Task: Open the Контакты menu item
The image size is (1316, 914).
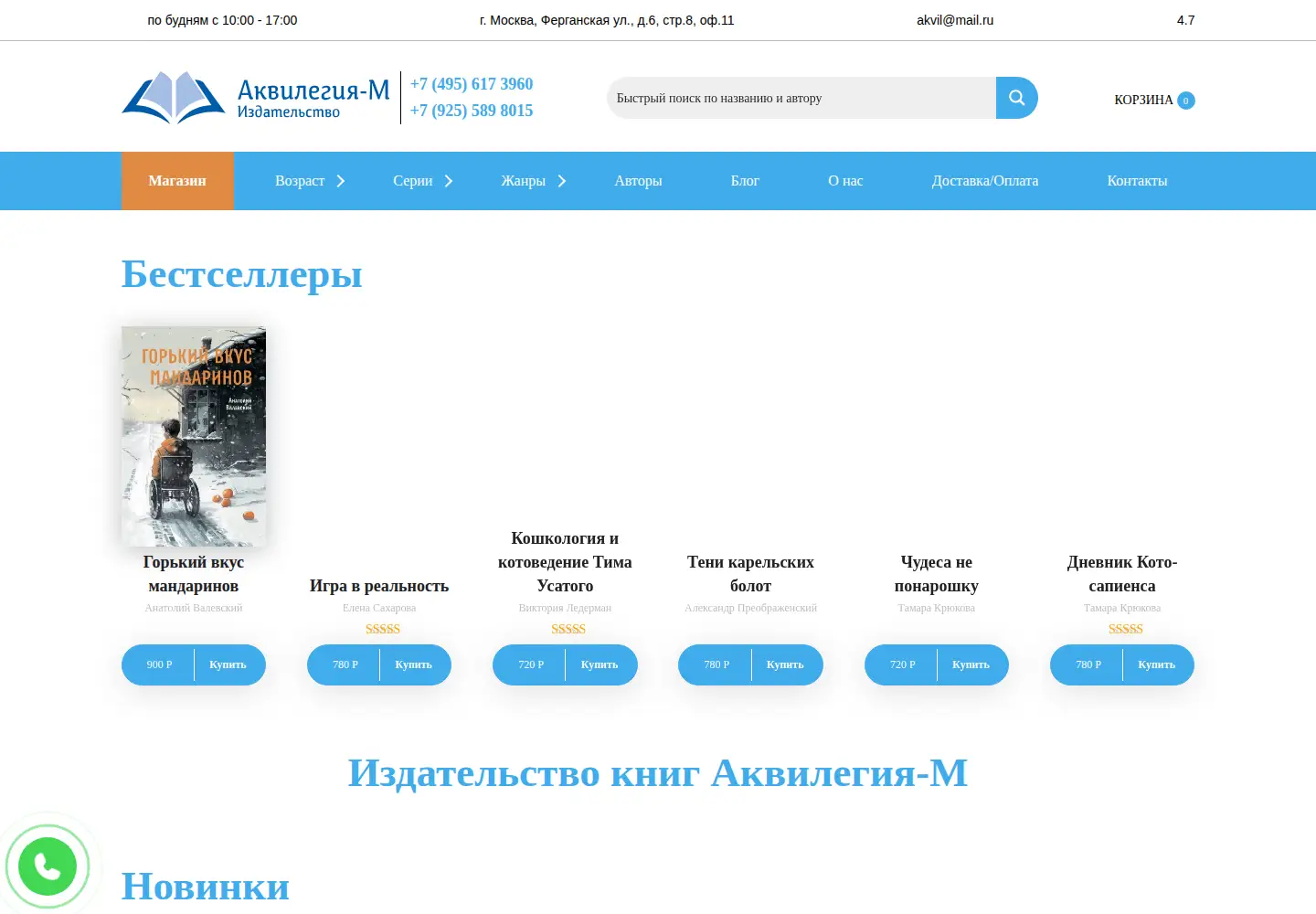Action: click(x=1137, y=181)
